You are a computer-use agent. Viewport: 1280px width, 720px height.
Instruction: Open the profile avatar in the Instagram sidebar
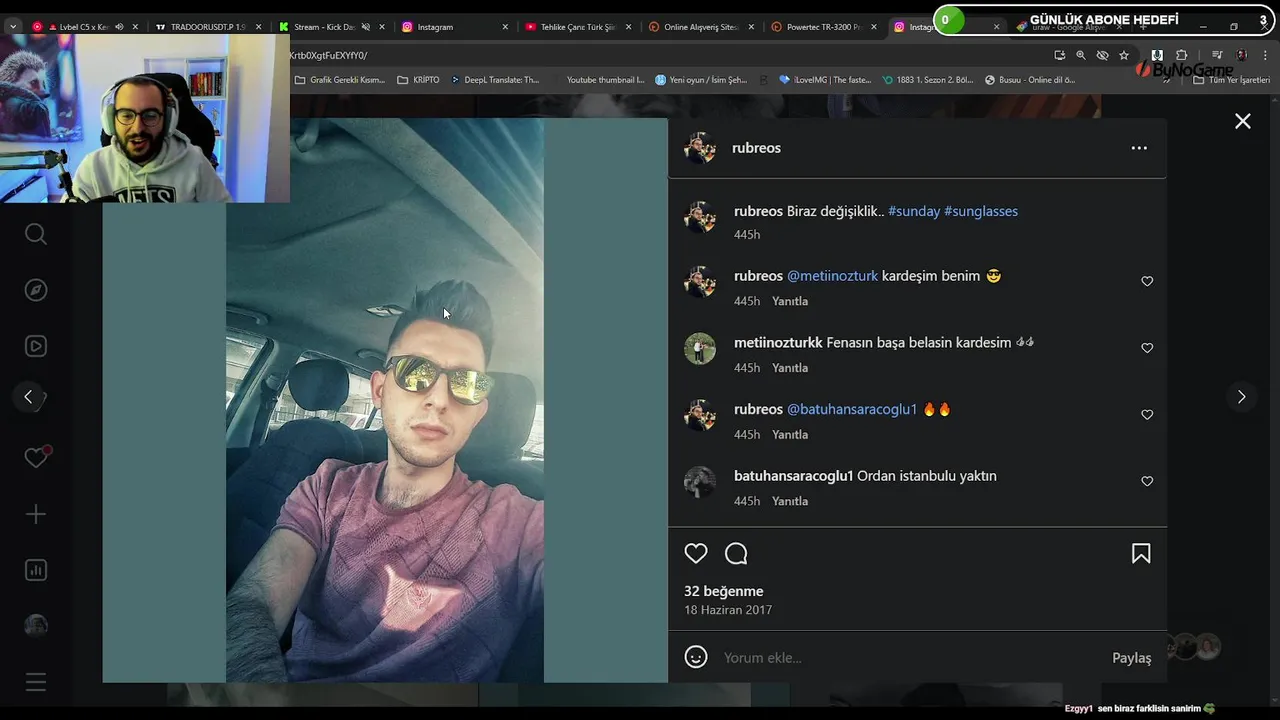36,626
